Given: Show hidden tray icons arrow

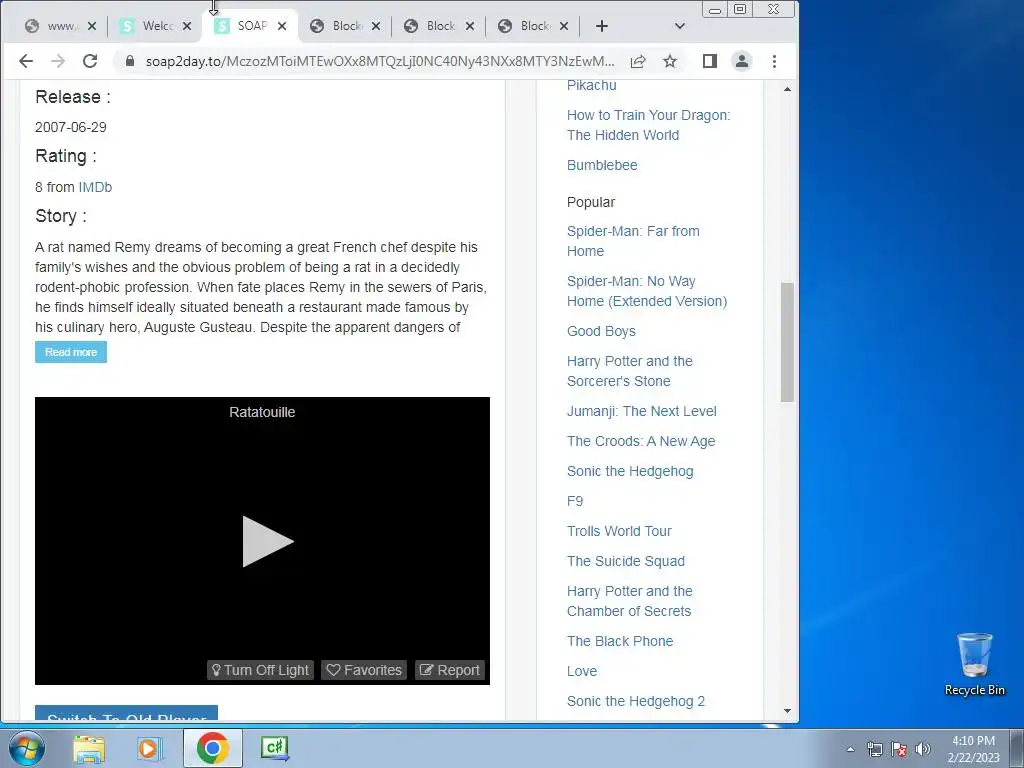Looking at the screenshot, I should coord(850,750).
